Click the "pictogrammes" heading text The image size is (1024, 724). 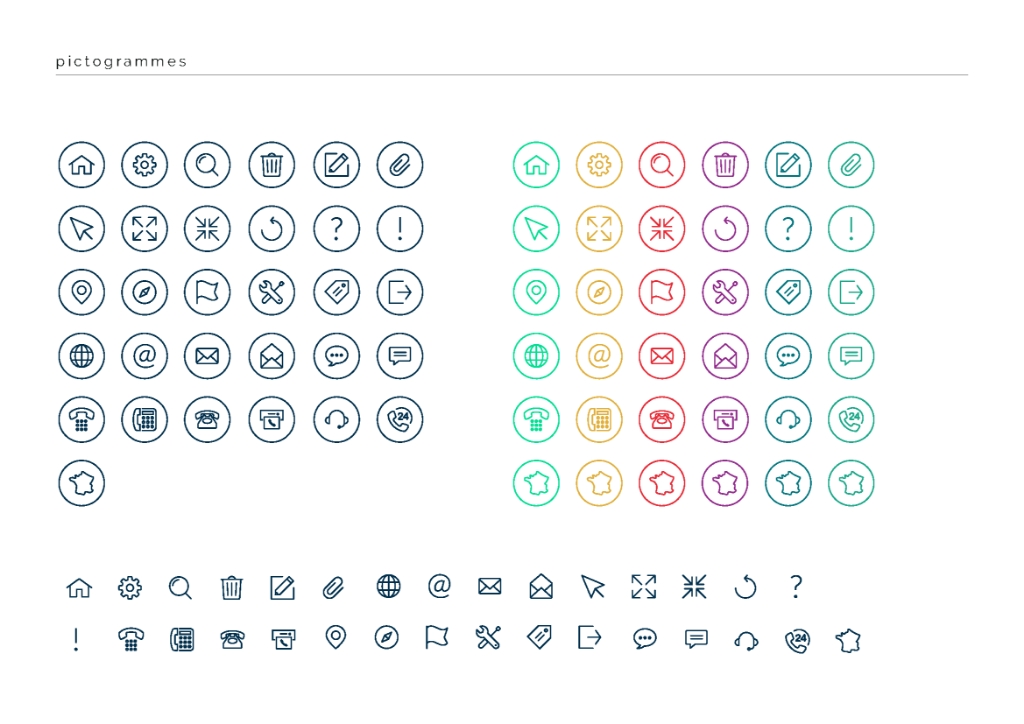(x=121, y=62)
